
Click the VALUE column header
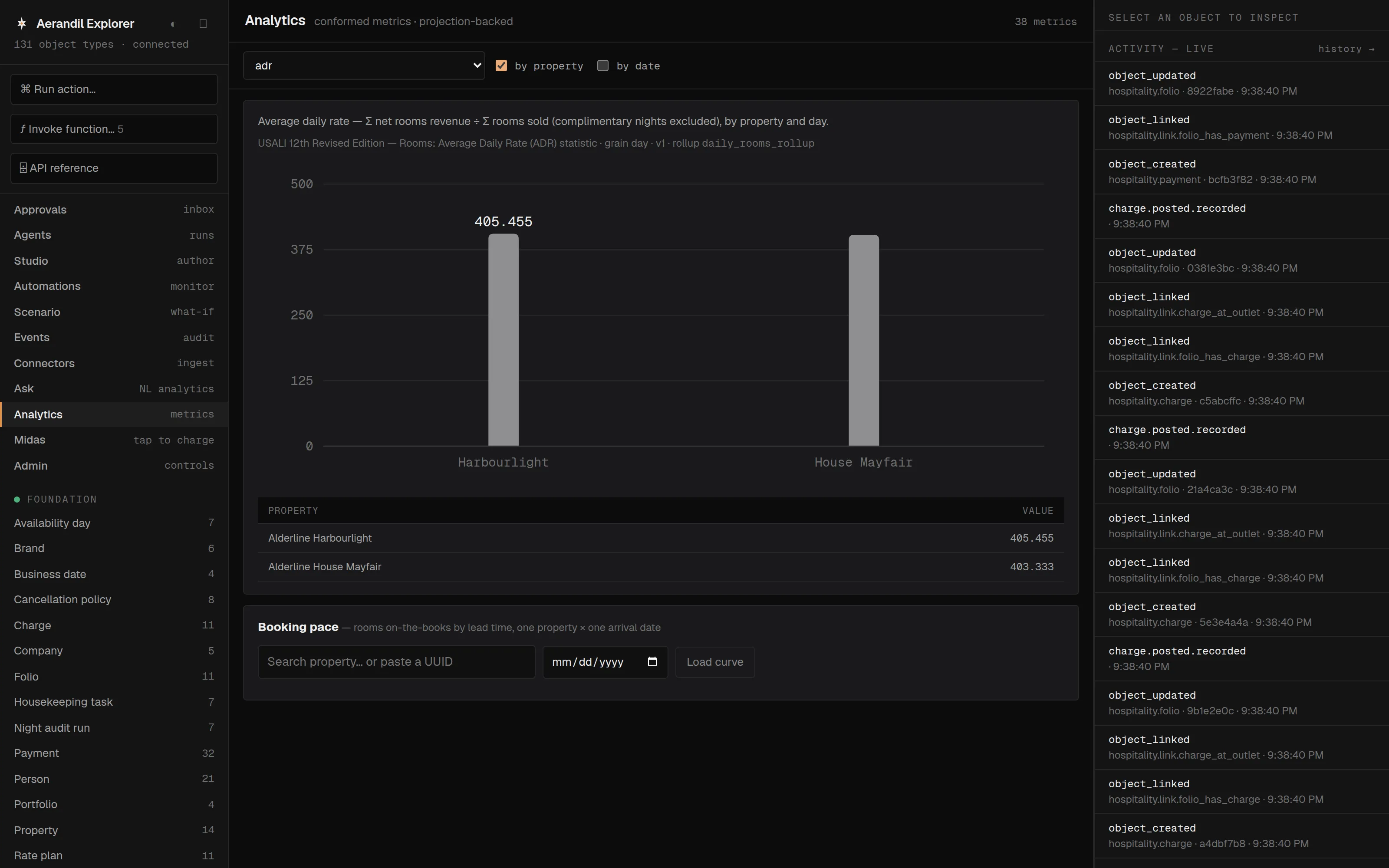1038,510
